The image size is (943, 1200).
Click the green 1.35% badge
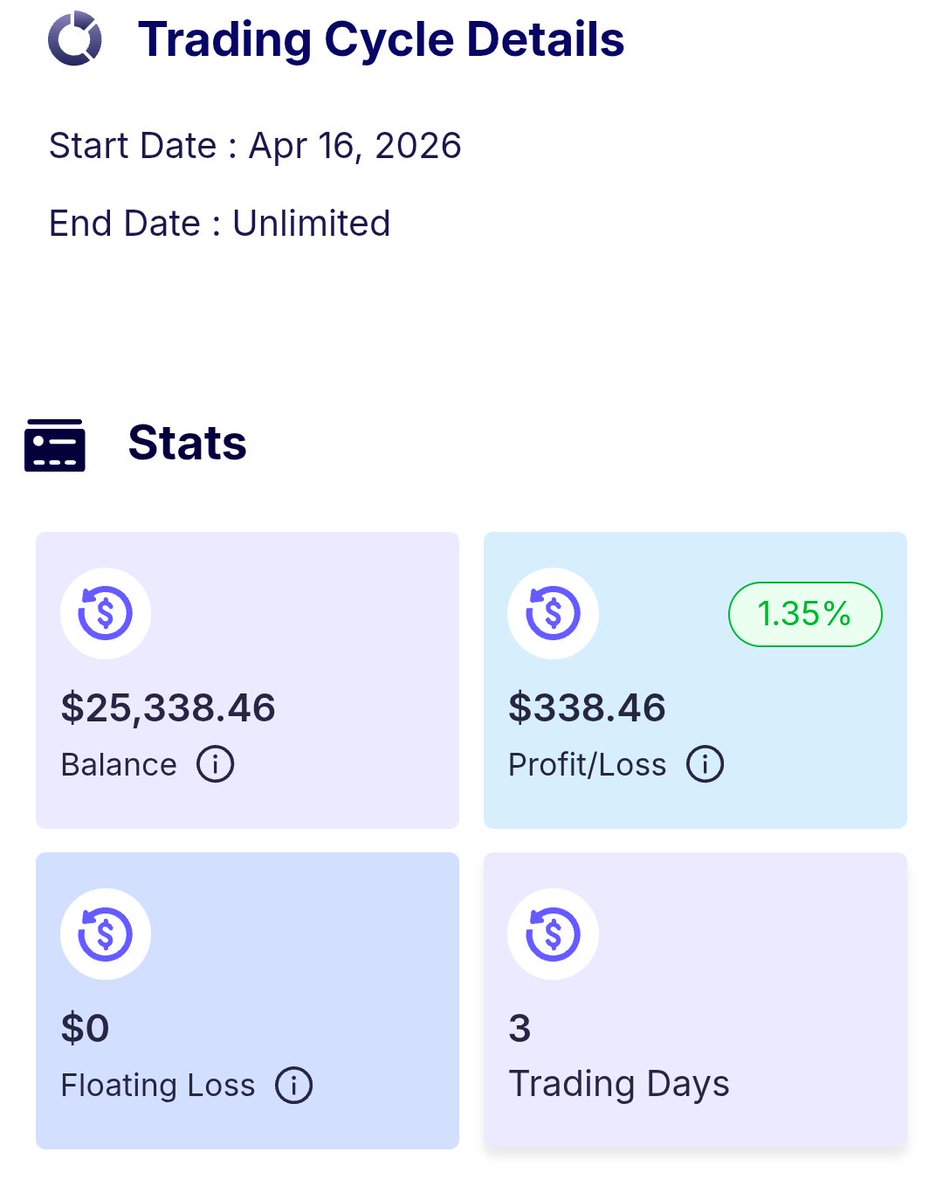(804, 614)
